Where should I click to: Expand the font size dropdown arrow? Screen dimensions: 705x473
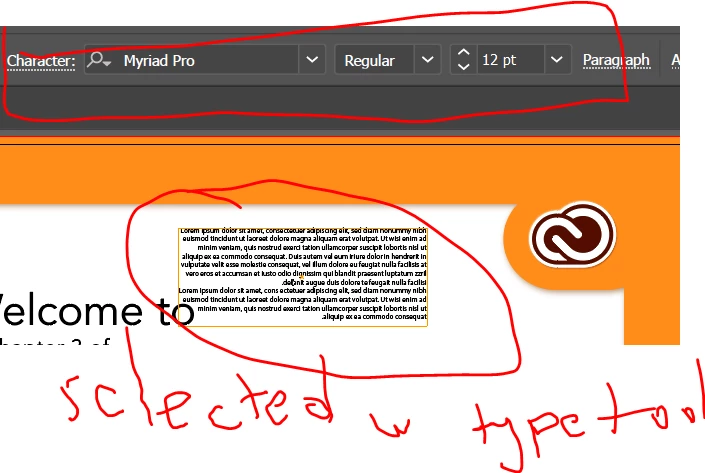557,60
